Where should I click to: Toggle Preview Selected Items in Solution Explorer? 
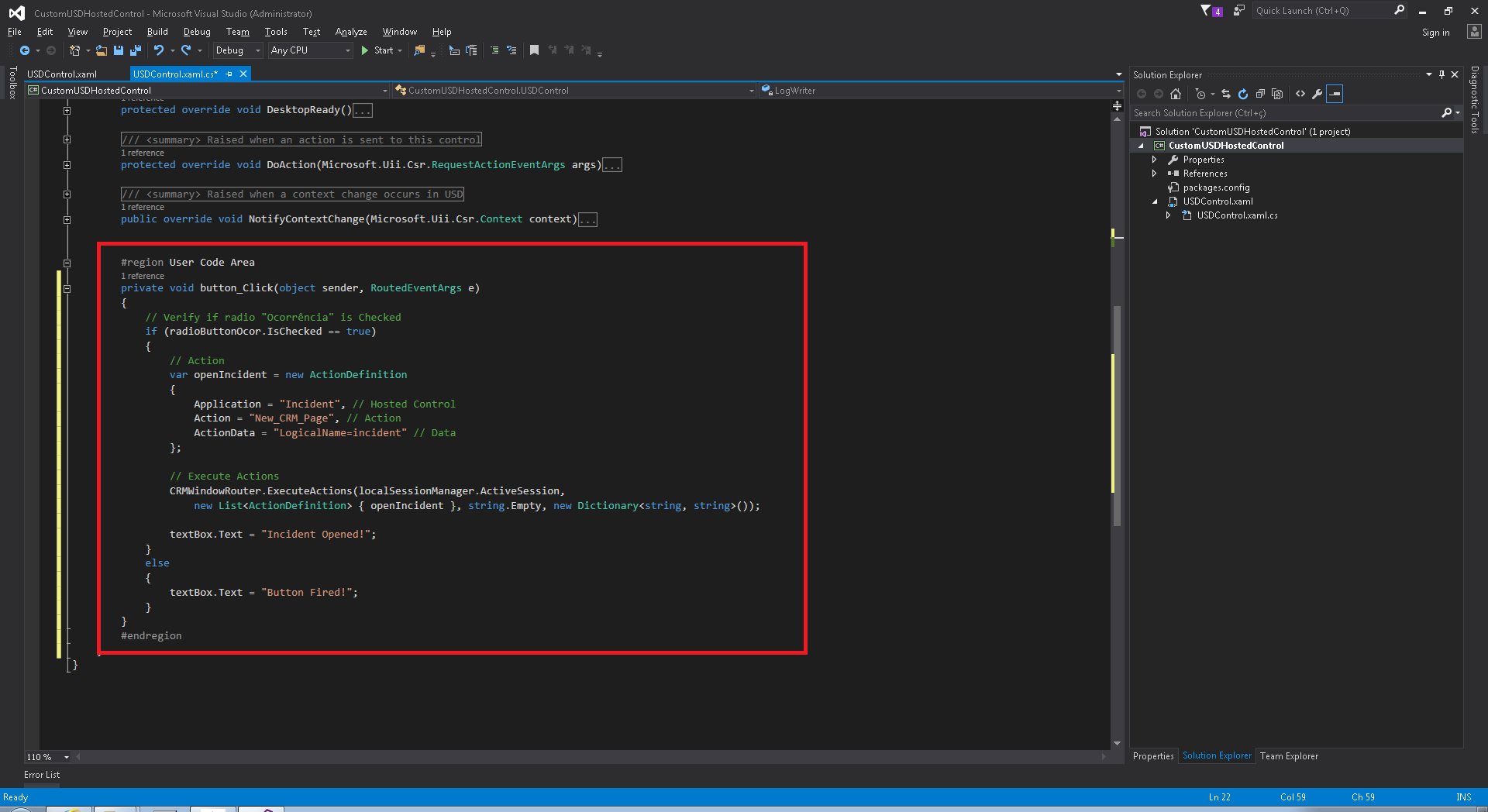point(1335,94)
